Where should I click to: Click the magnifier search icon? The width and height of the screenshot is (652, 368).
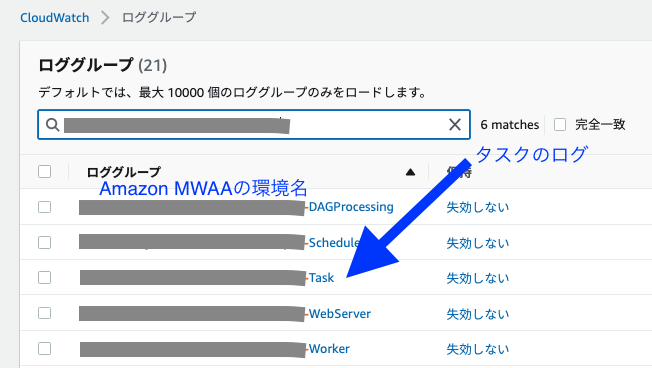pos(52,124)
